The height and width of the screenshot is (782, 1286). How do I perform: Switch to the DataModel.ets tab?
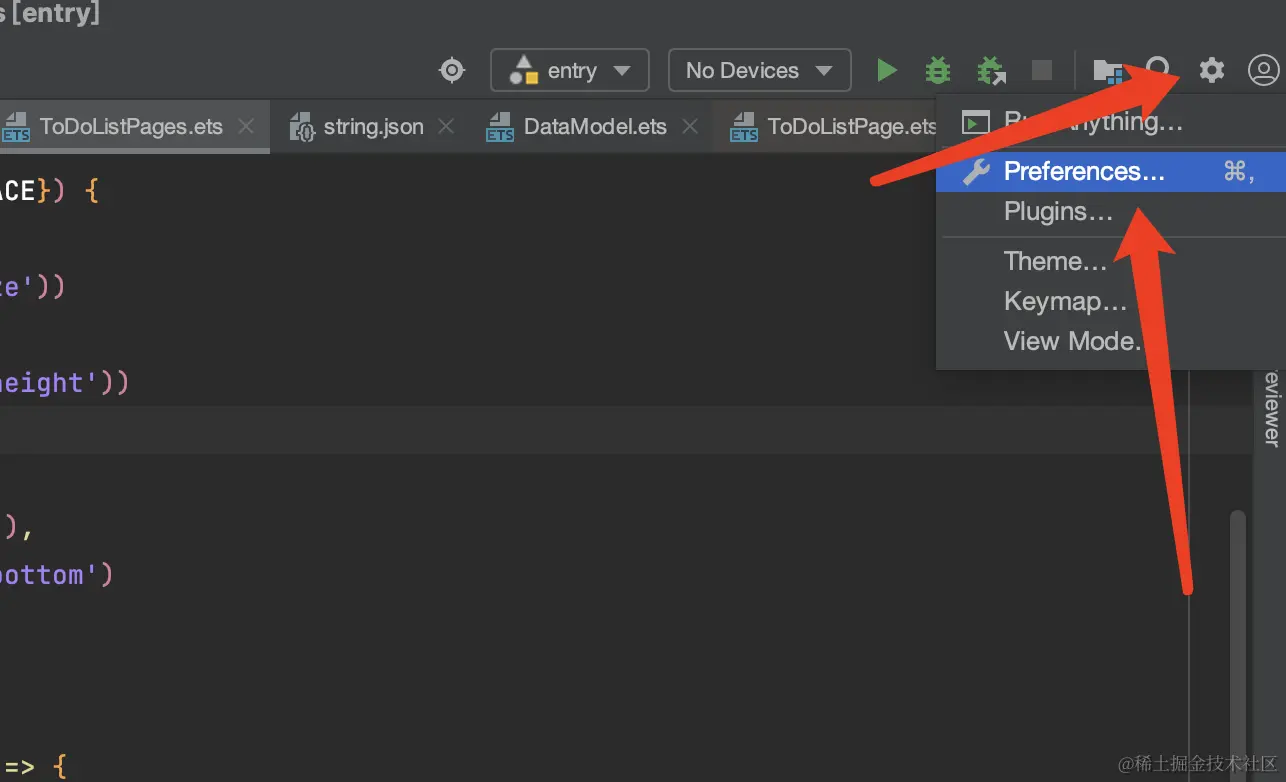click(593, 127)
